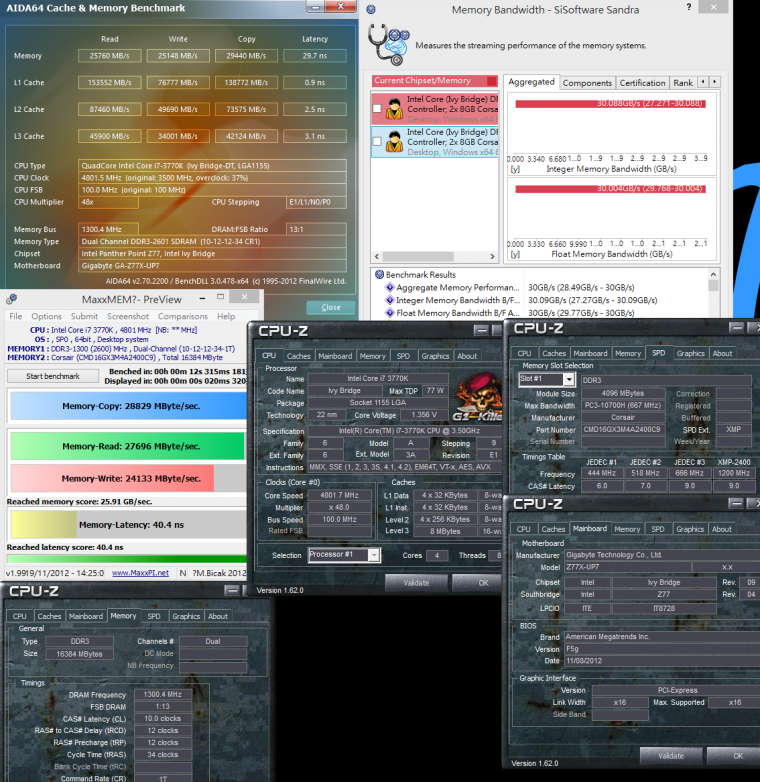Open the Submit menu in MaxxMEM
Viewport: 760px width, 782px height.
pos(84,316)
